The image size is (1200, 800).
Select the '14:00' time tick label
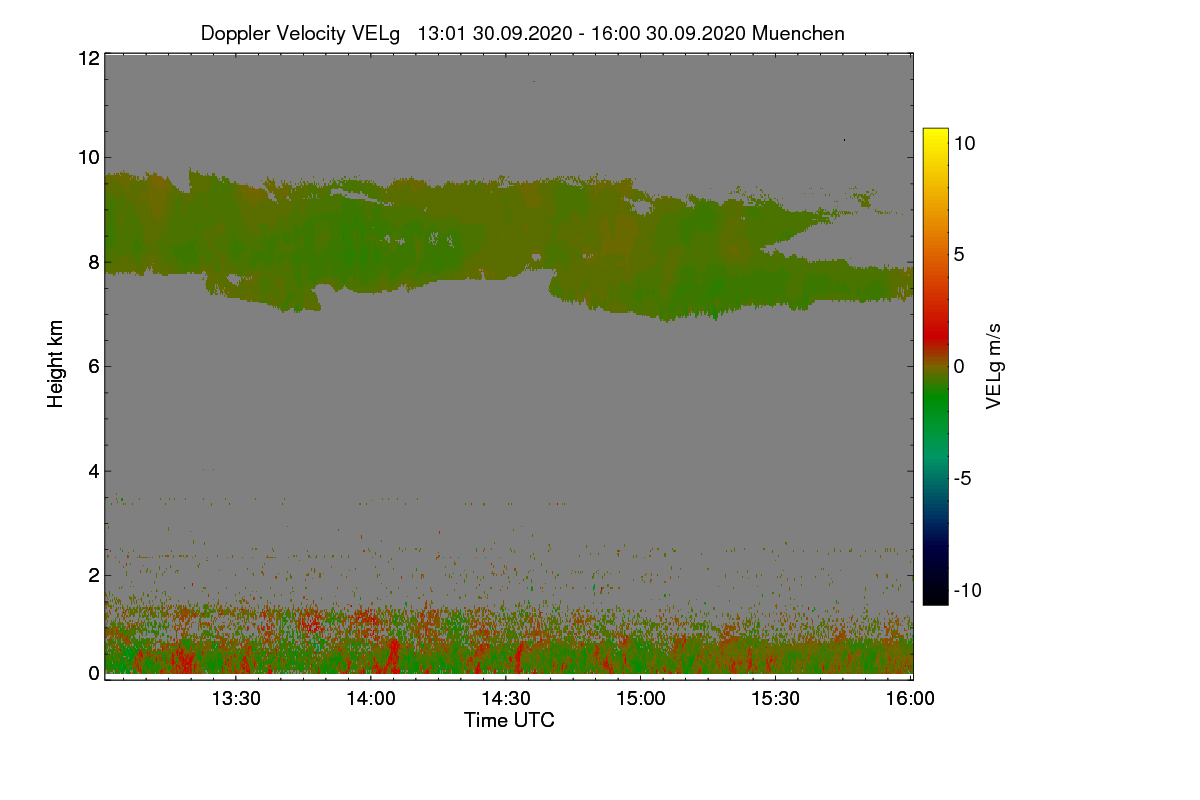[x=371, y=699]
